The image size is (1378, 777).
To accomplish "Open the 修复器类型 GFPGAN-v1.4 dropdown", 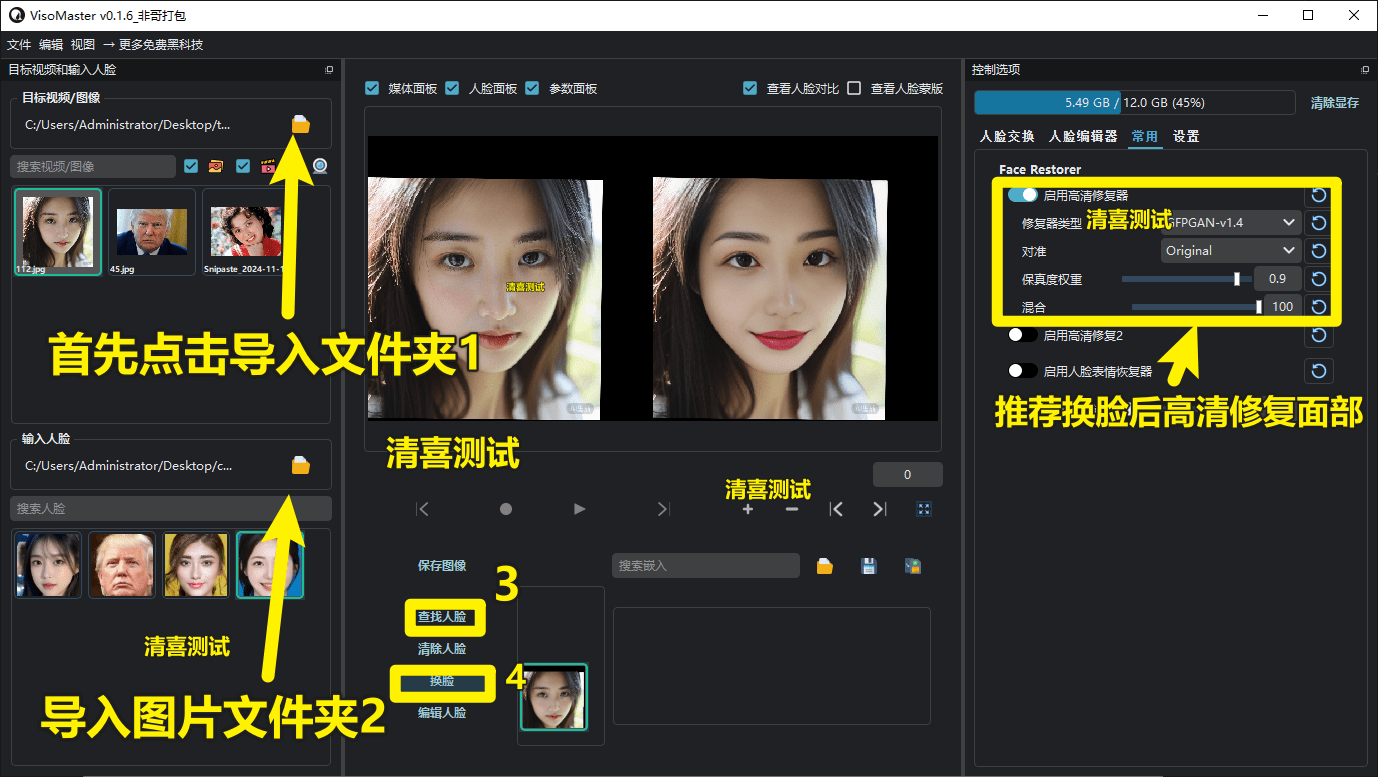I will 1230,222.
